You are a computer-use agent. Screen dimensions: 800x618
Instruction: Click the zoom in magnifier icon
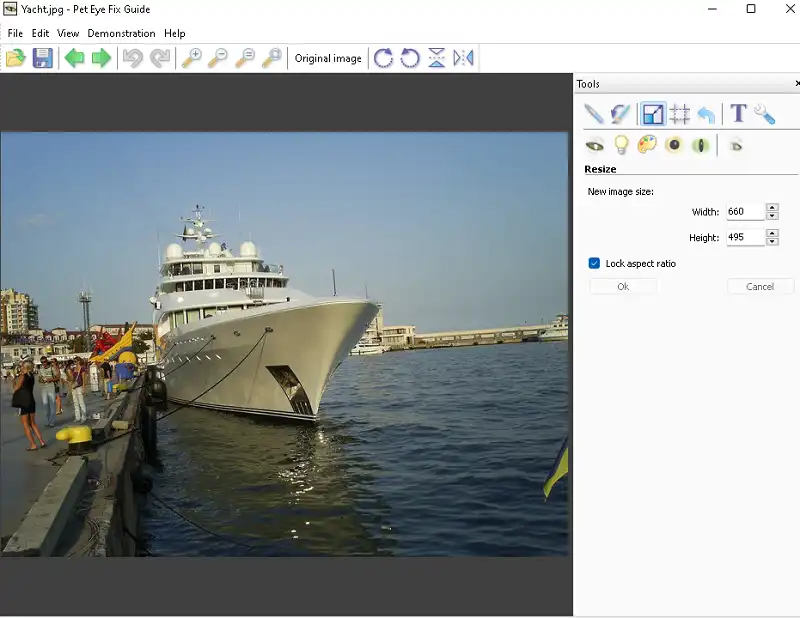coord(190,58)
